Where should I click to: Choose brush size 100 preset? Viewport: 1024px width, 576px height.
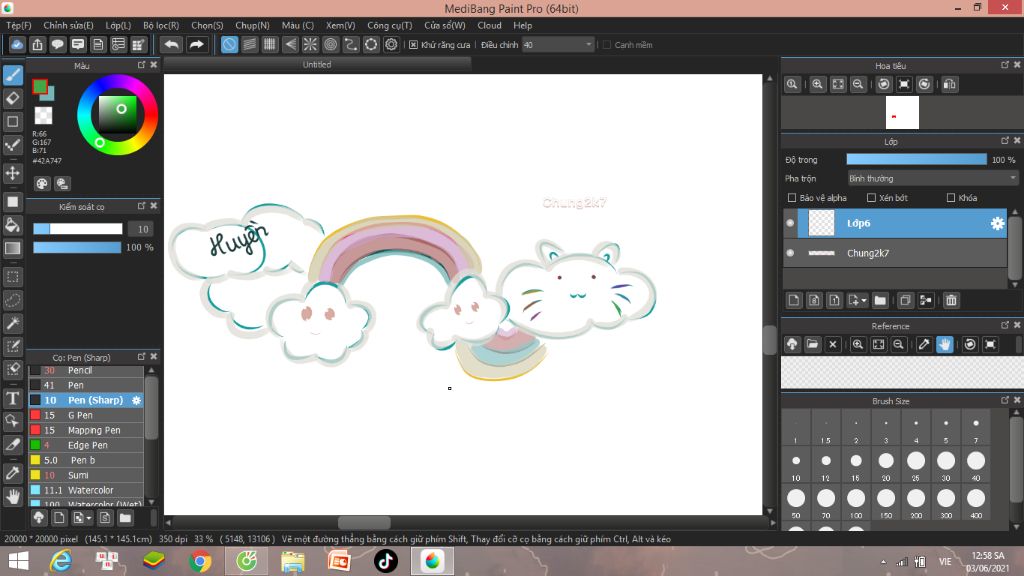856,501
